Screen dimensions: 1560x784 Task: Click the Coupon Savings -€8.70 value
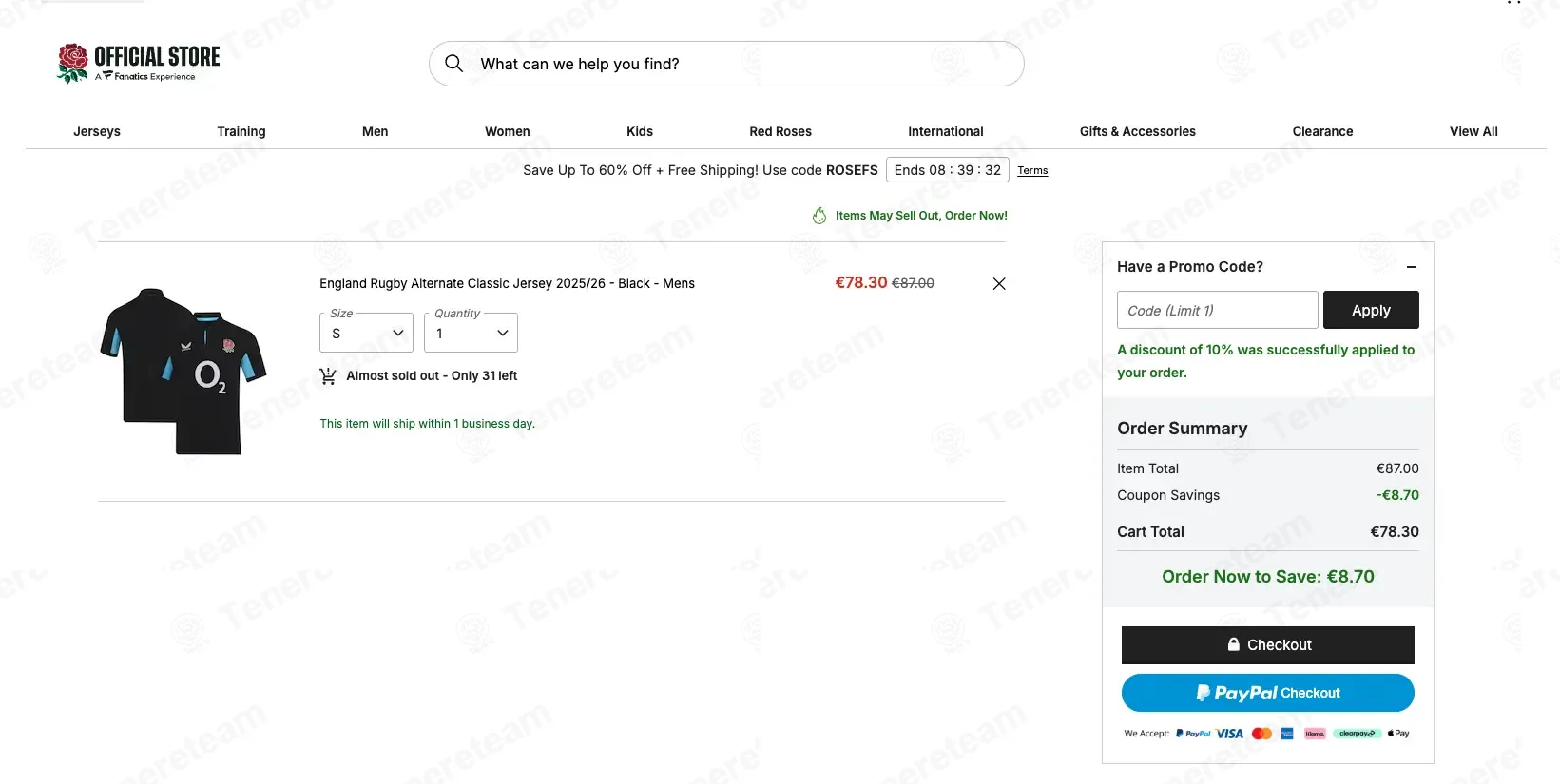[1397, 495]
